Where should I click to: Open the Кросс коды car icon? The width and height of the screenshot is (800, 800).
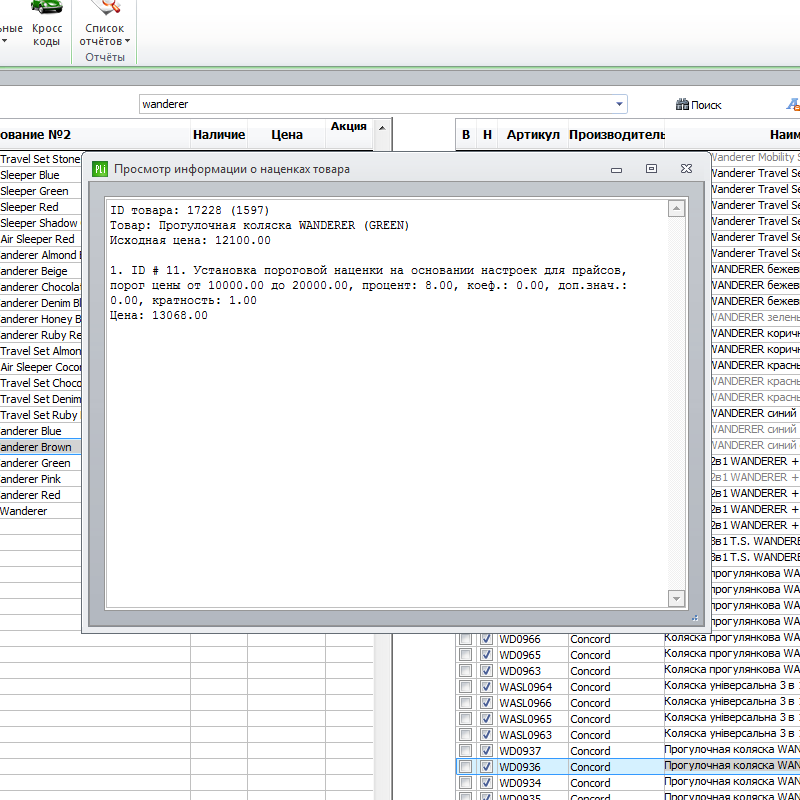tap(46, 7)
